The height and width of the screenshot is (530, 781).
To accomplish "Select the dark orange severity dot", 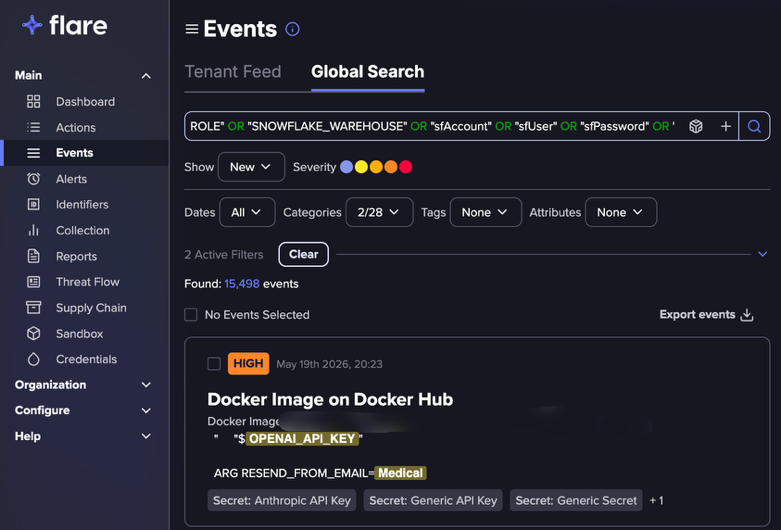I will (x=391, y=167).
